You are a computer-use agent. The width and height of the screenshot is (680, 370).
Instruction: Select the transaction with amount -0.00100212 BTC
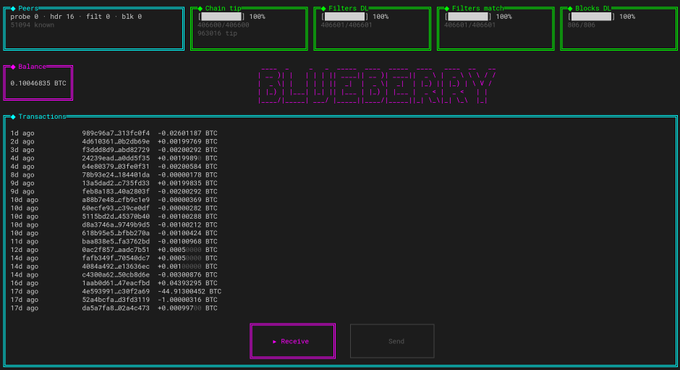point(114,225)
